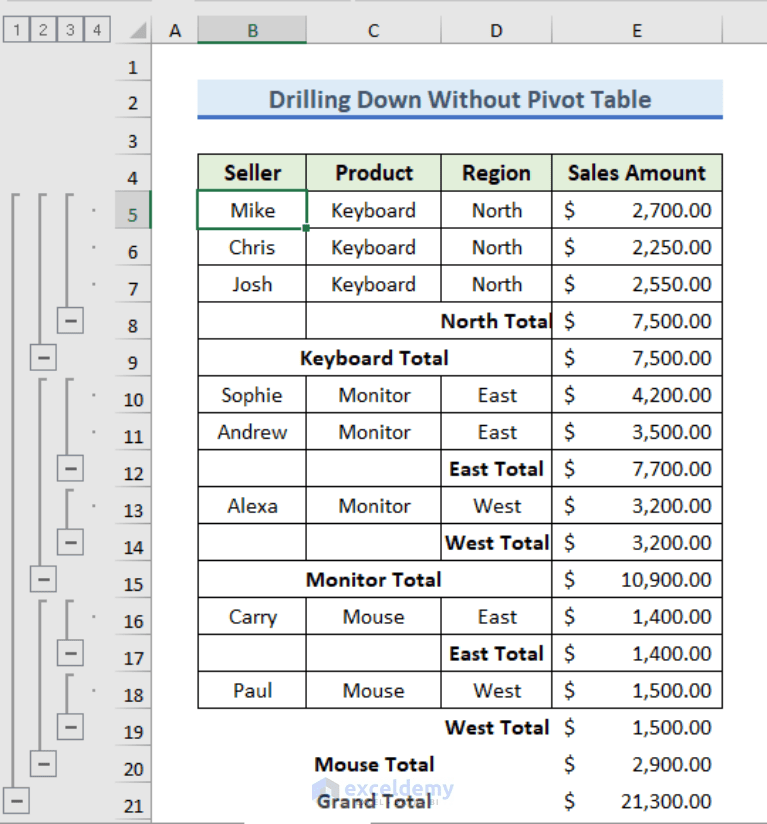This screenshot has width=767, height=824.
Task: Select the Drilling Down Without Pivot Table title
Action: pos(460,99)
